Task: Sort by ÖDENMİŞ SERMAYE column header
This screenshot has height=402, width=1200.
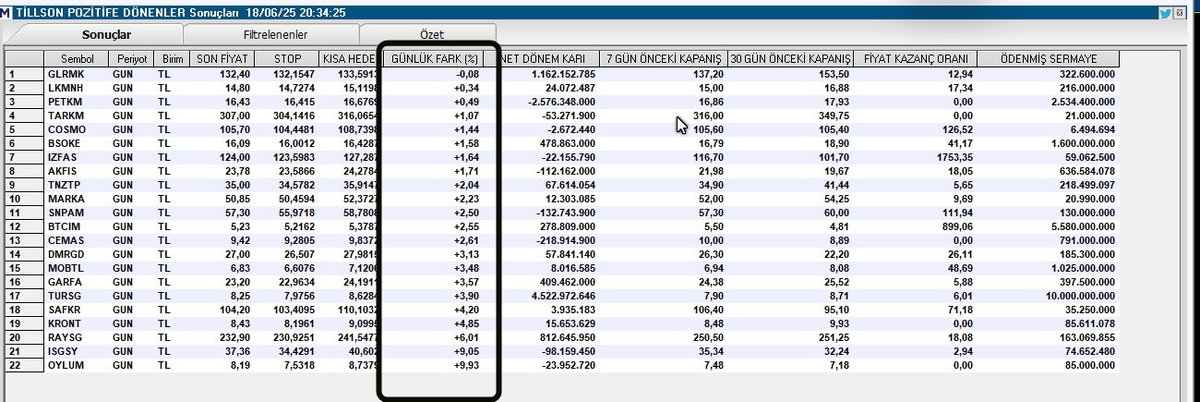Action: tap(1048, 59)
